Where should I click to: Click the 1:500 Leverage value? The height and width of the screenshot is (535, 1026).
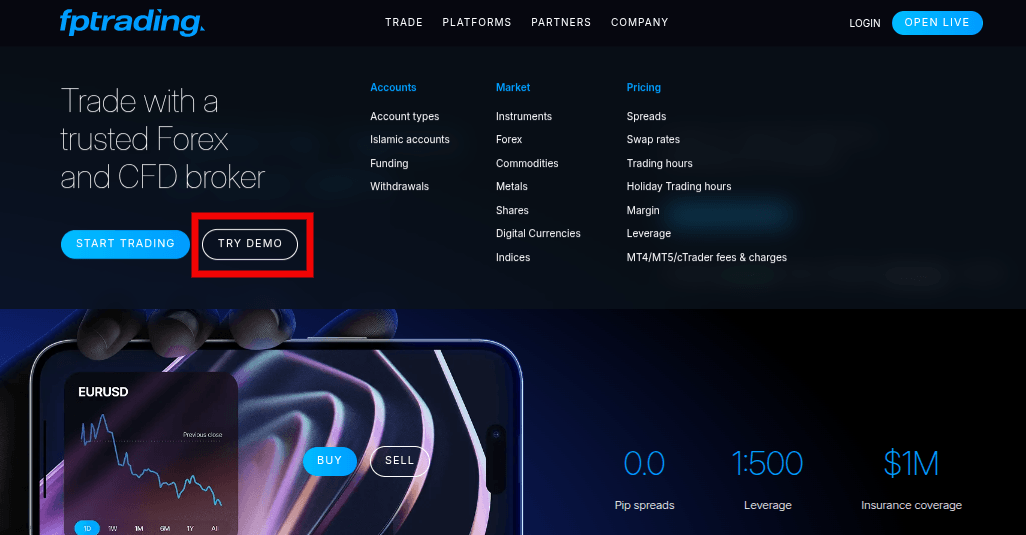(x=767, y=464)
